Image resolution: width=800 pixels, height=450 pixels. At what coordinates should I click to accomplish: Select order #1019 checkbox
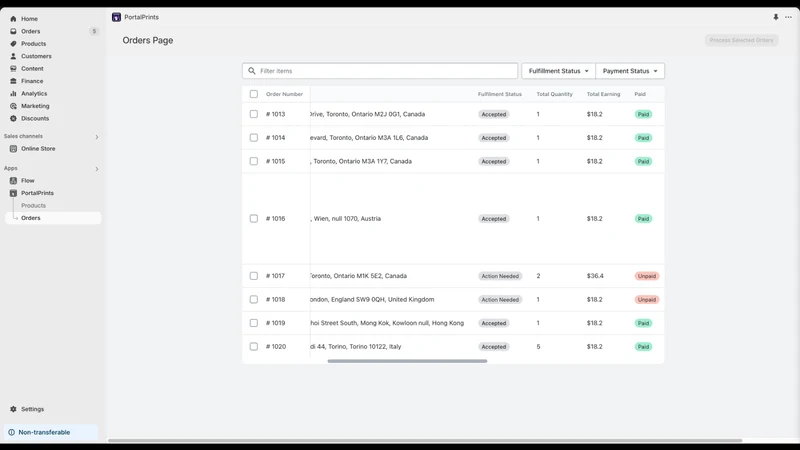[254, 323]
